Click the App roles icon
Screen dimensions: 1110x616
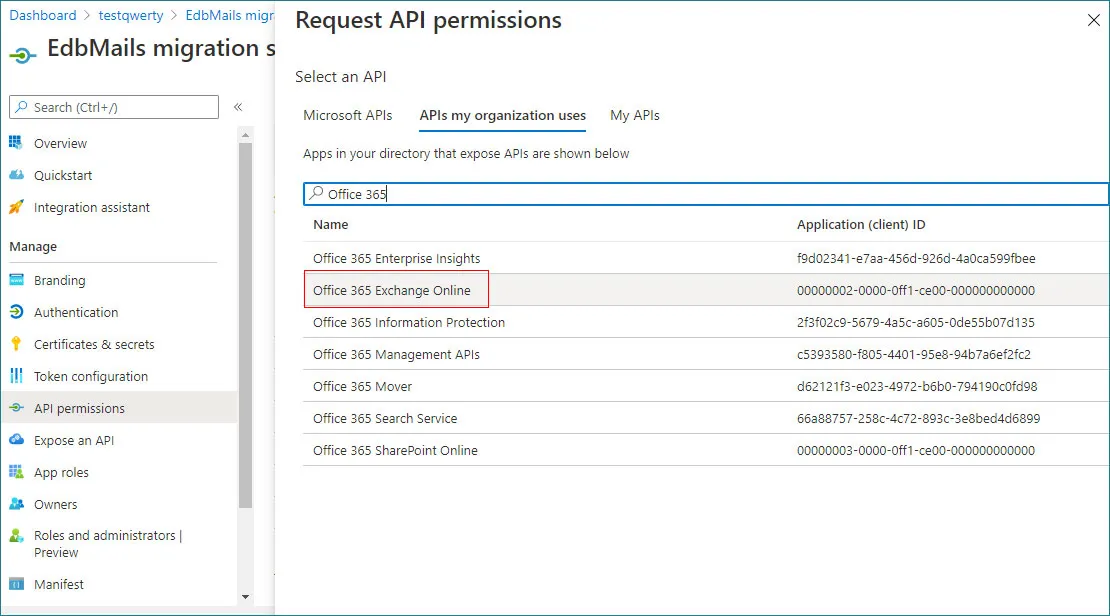pyautogui.click(x=16, y=472)
